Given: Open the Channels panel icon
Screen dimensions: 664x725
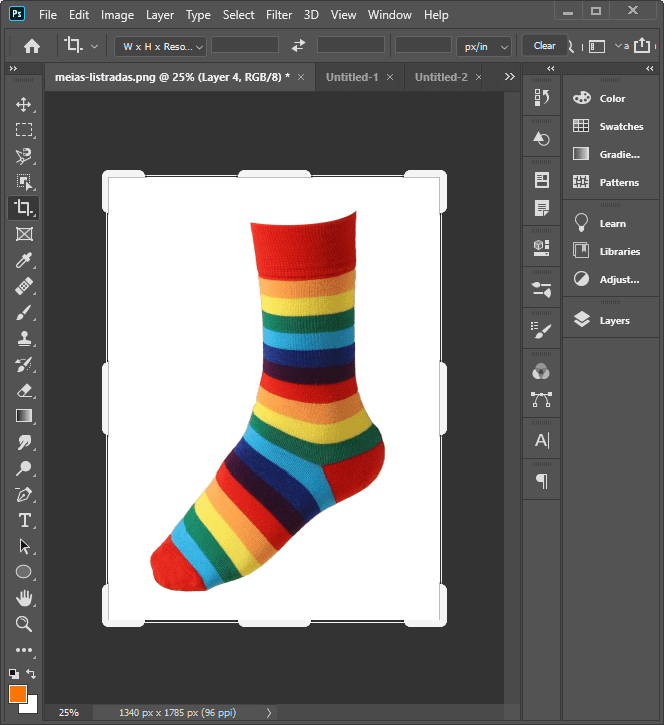Looking at the screenshot, I should click(541, 371).
